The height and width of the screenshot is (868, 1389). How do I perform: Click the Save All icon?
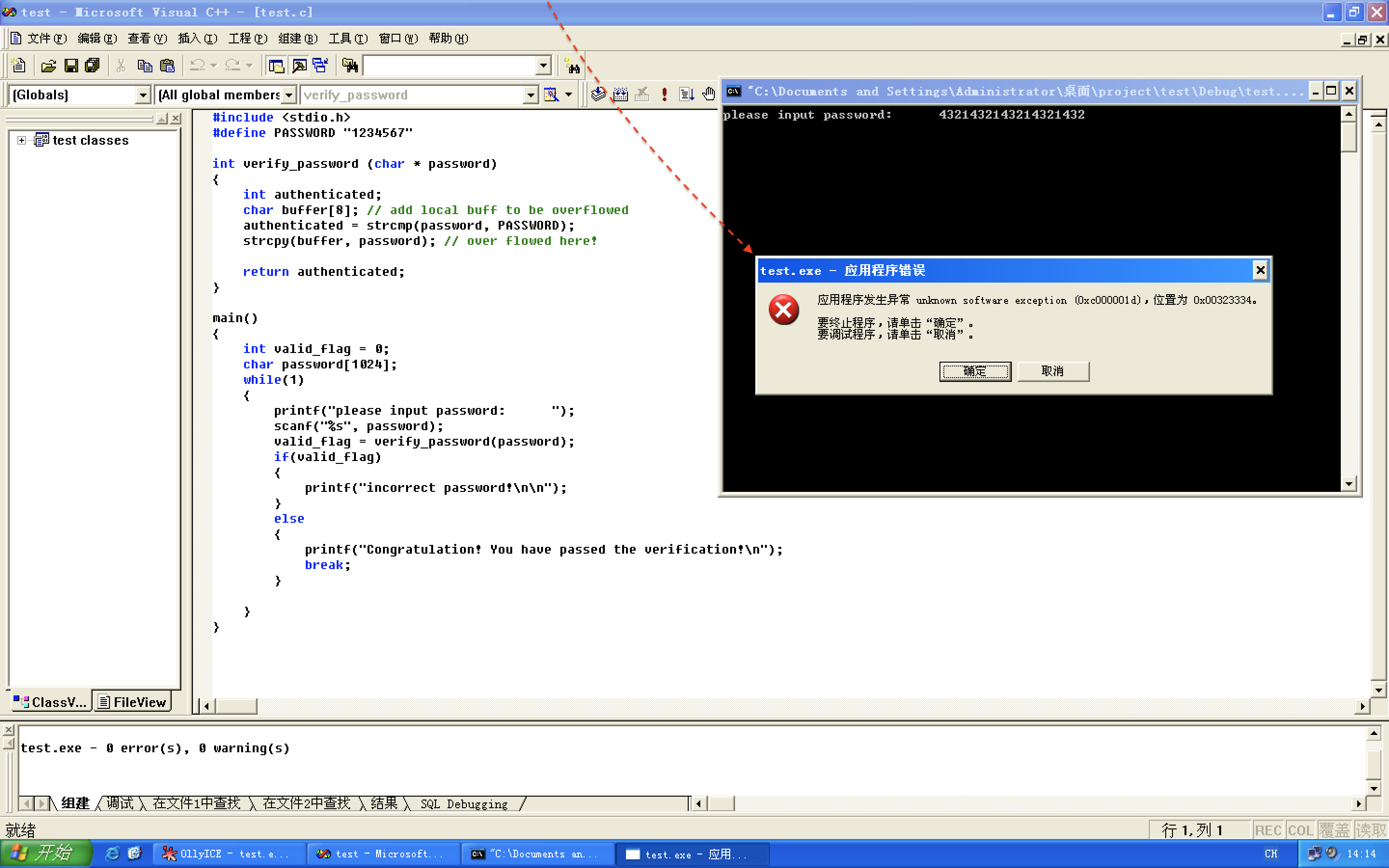click(x=93, y=66)
